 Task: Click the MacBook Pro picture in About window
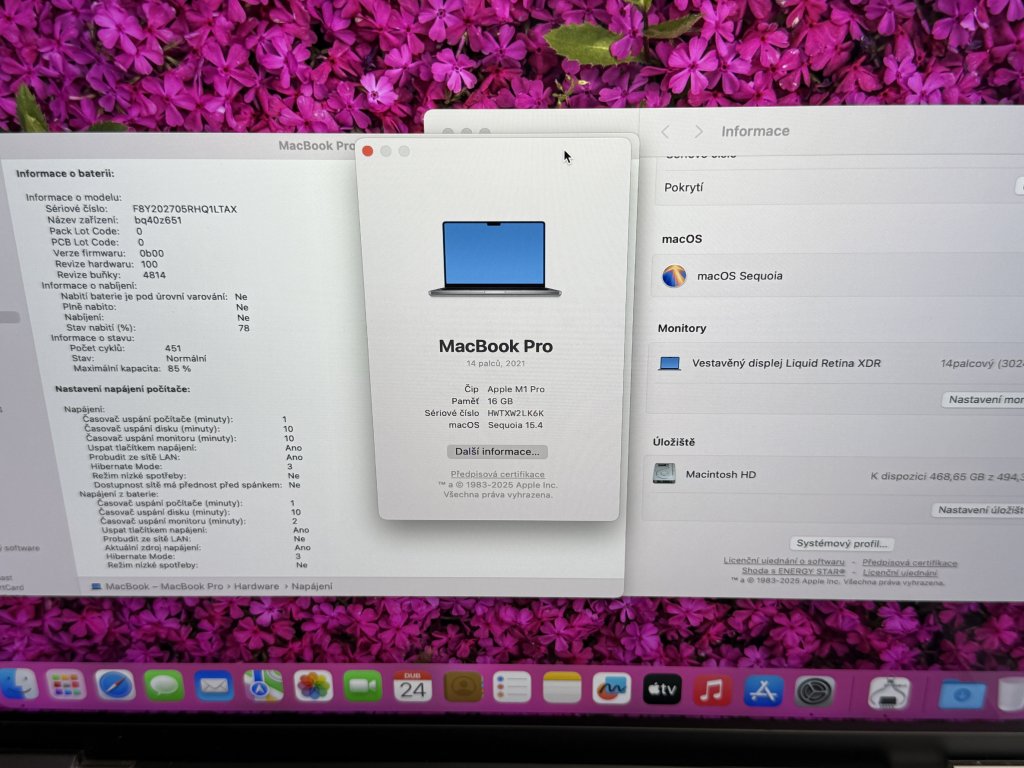tap(494, 259)
